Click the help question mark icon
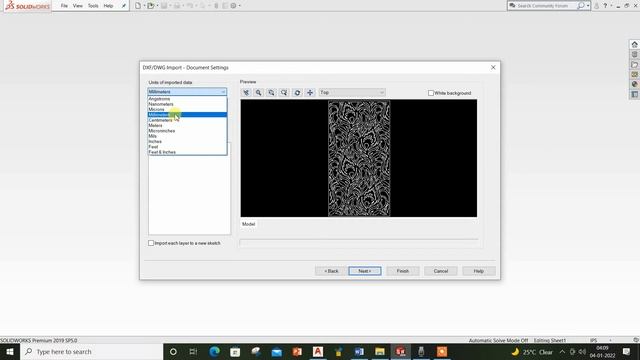The height and width of the screenshot is (360, 640). tap(605, 6)
